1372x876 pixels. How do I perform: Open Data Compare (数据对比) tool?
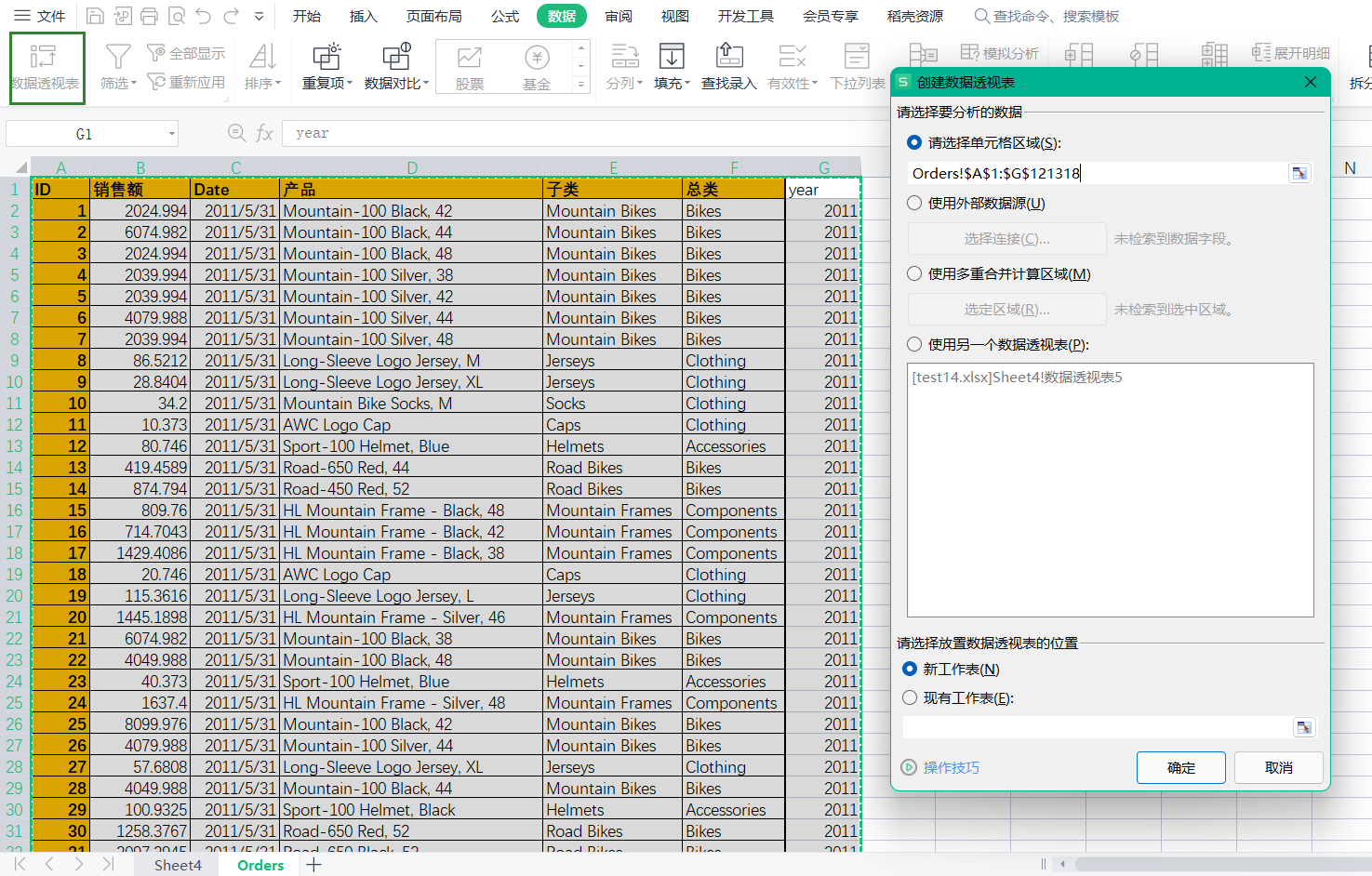coord(396,57)
